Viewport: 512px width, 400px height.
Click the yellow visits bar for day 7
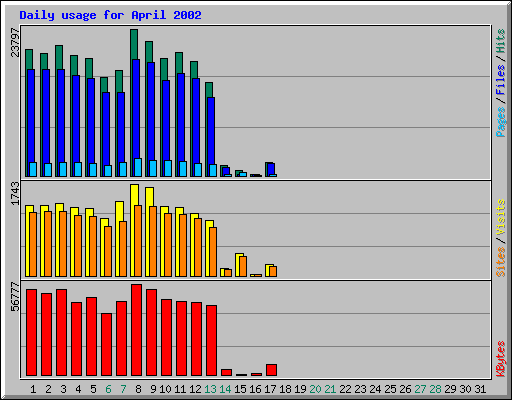tap(119, 211)
